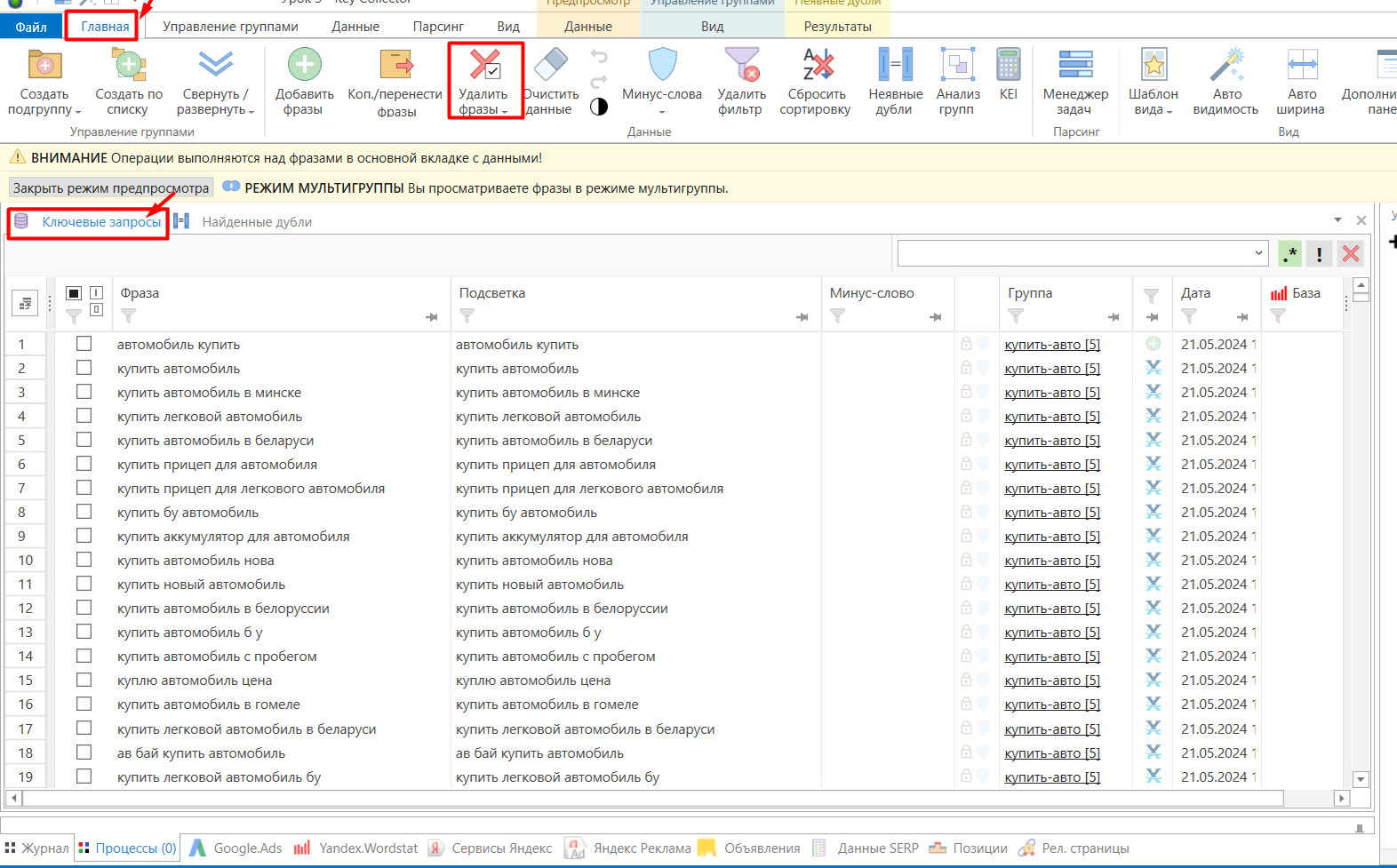Screen dimensions: 1397x868
Task: Open the Найденные дубли tab
Action: [257, 222]
